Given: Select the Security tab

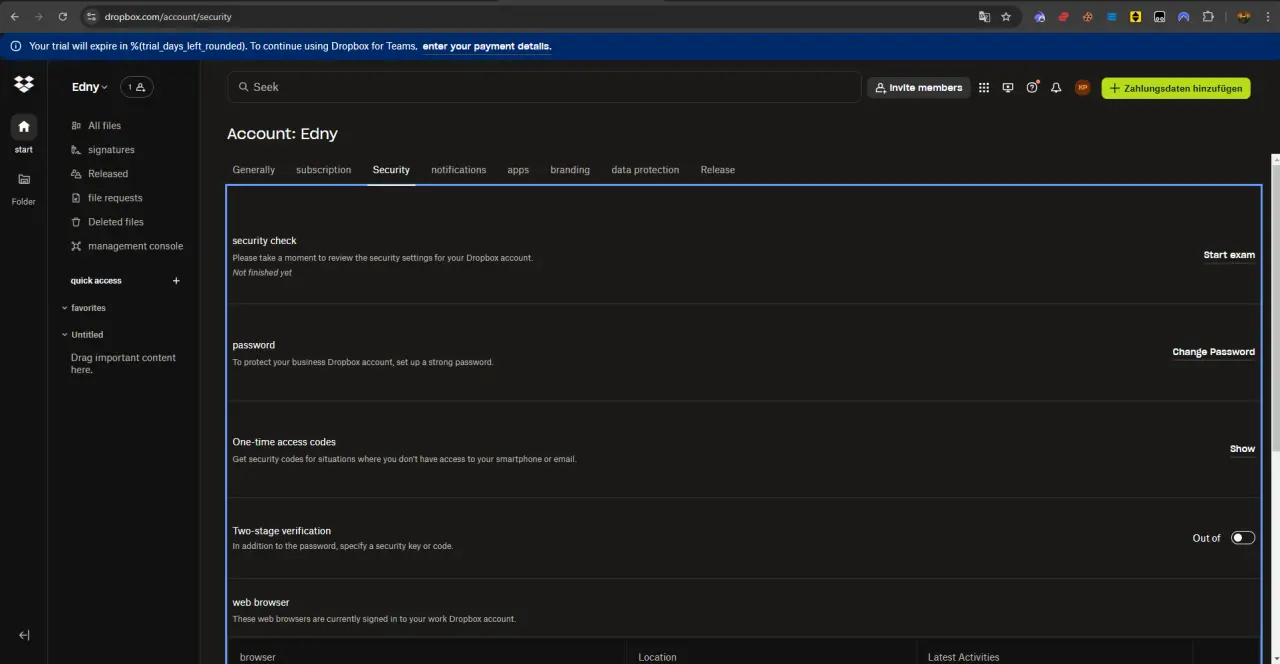Looking at the screenshot, I should point(391,170).
